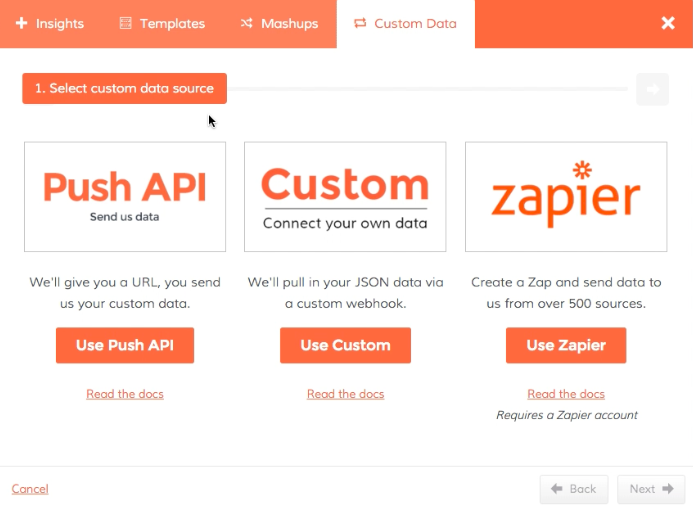693x508 pixels.
Task: Go back with the Back button
Action: 574,489
